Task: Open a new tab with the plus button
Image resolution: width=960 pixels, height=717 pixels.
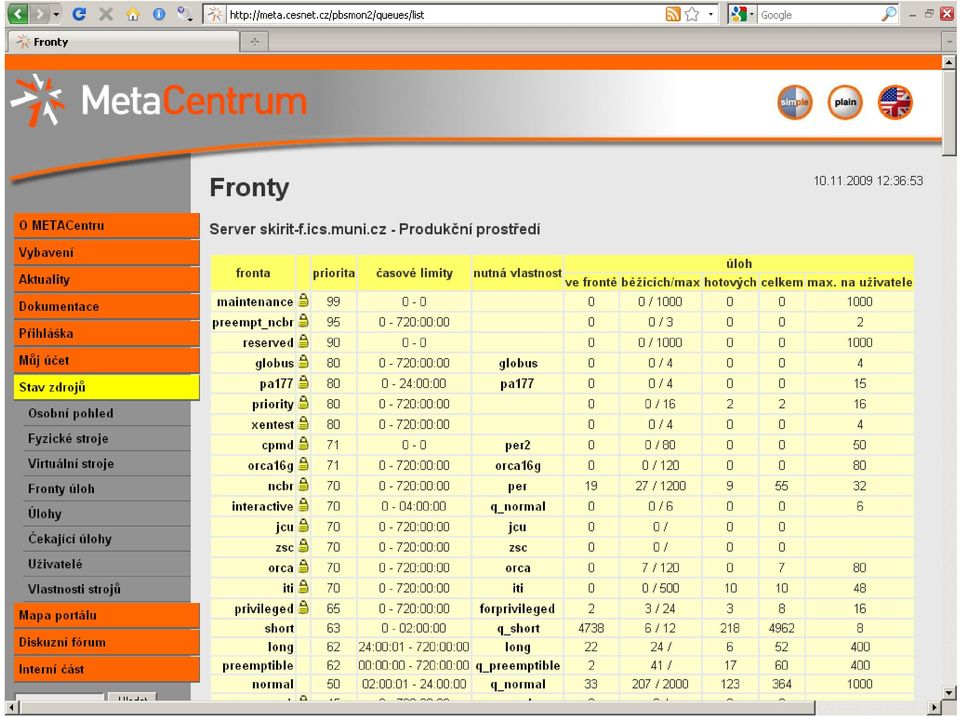Action: (x=255, y=42)
